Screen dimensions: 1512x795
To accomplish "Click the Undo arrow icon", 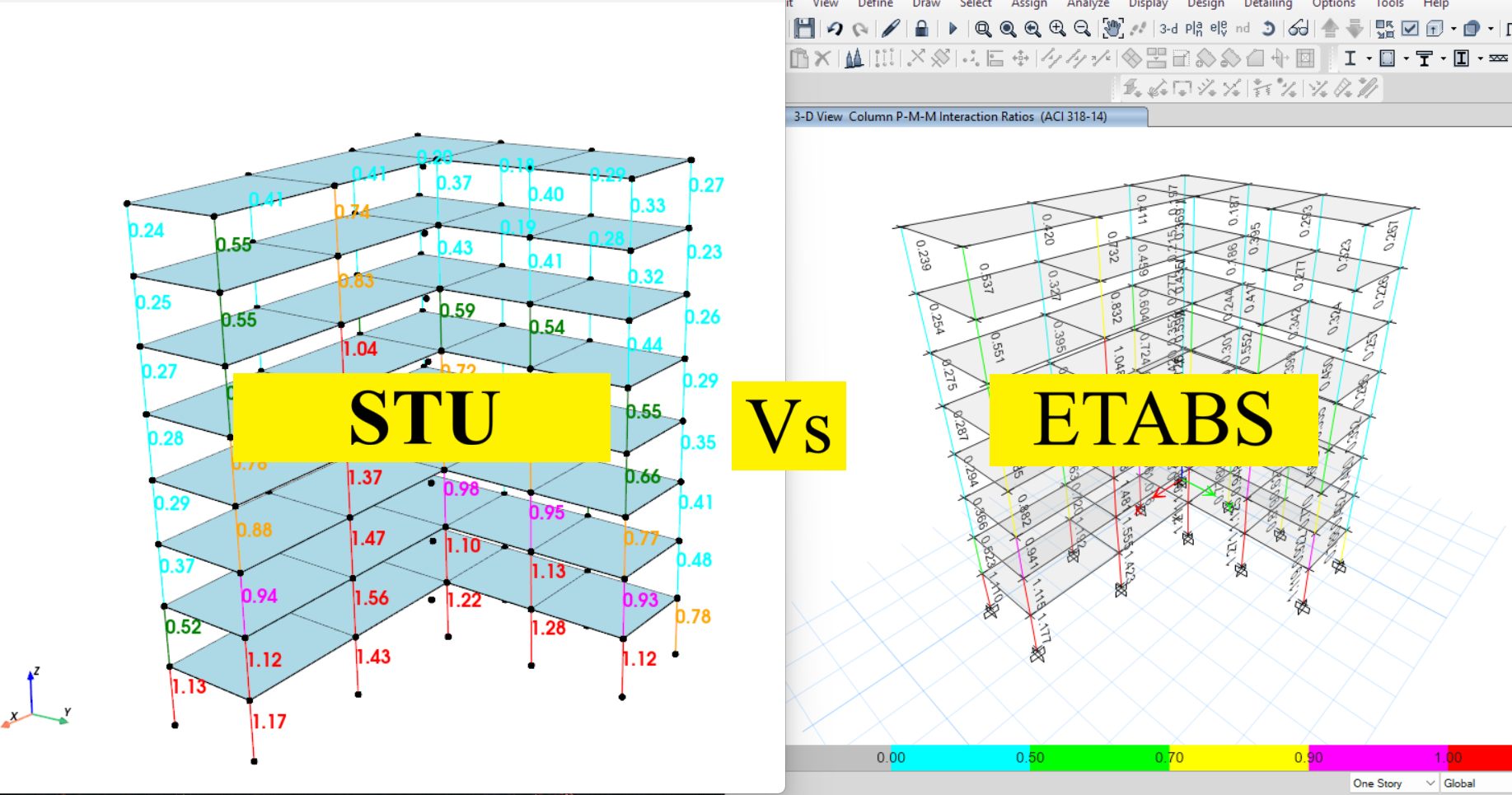I will coord(835,29).
